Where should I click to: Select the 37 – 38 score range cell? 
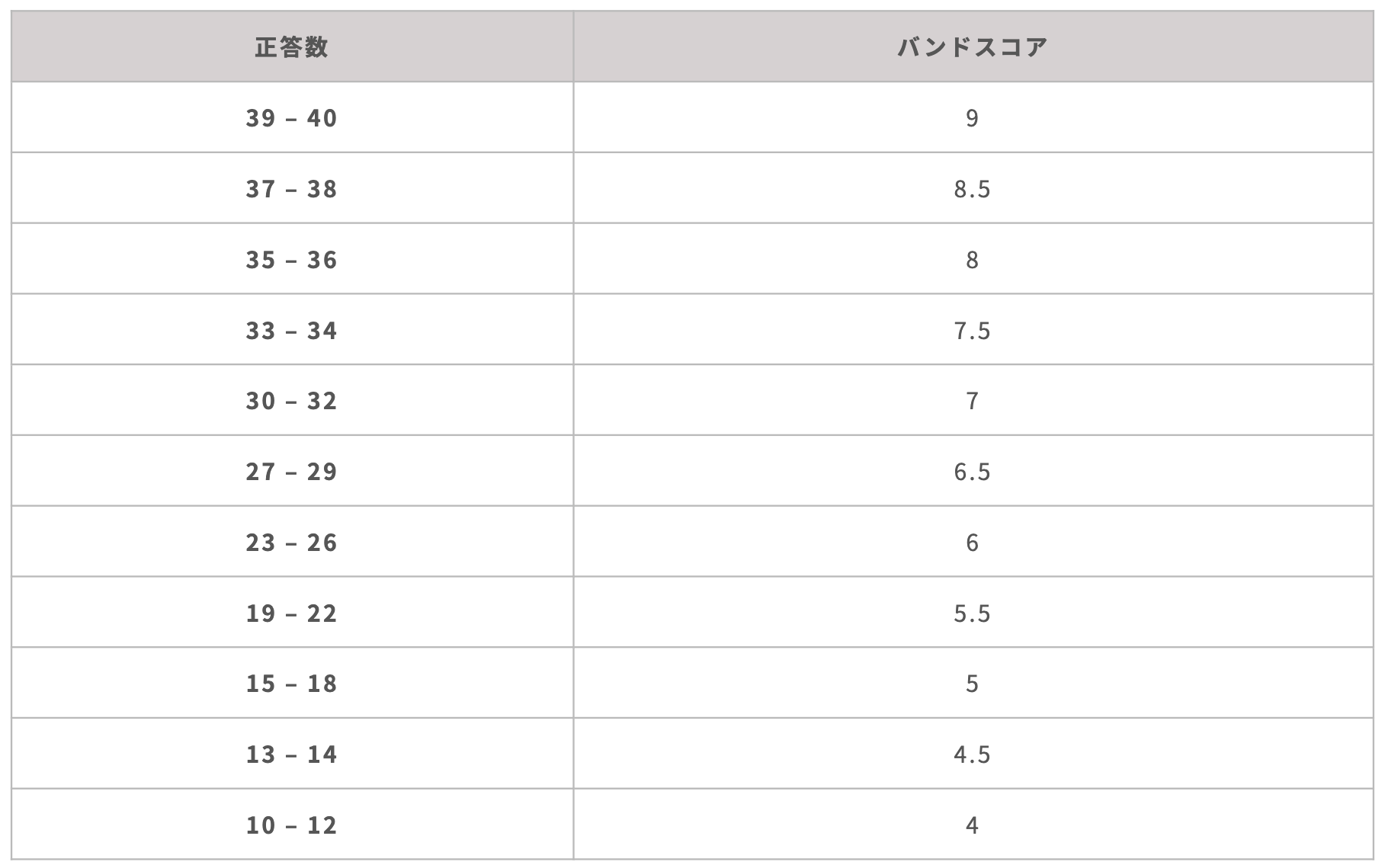(292, 188)
